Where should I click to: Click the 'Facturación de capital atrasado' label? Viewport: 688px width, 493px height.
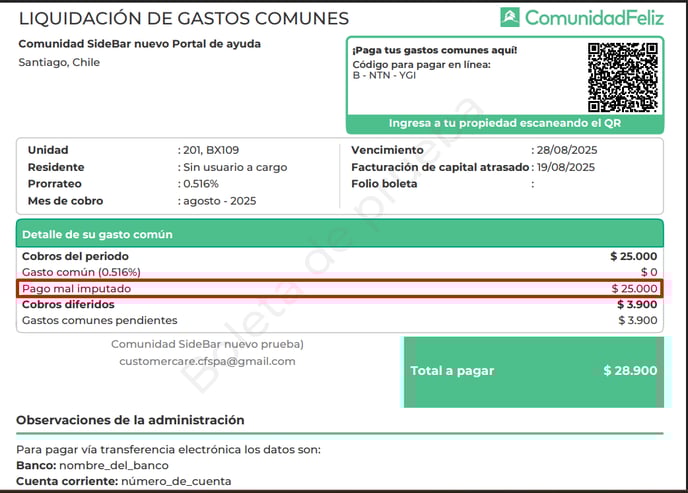pyautogui.click(x=440, y=167)
